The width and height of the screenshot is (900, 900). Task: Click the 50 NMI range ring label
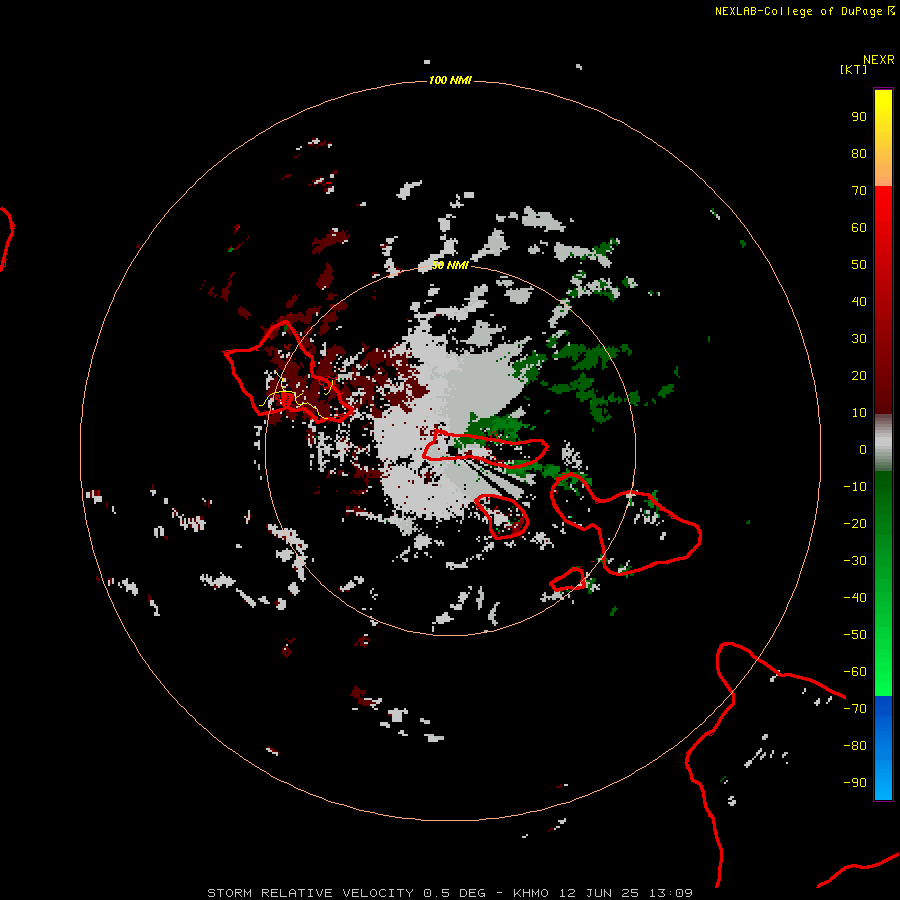[449, 265]
